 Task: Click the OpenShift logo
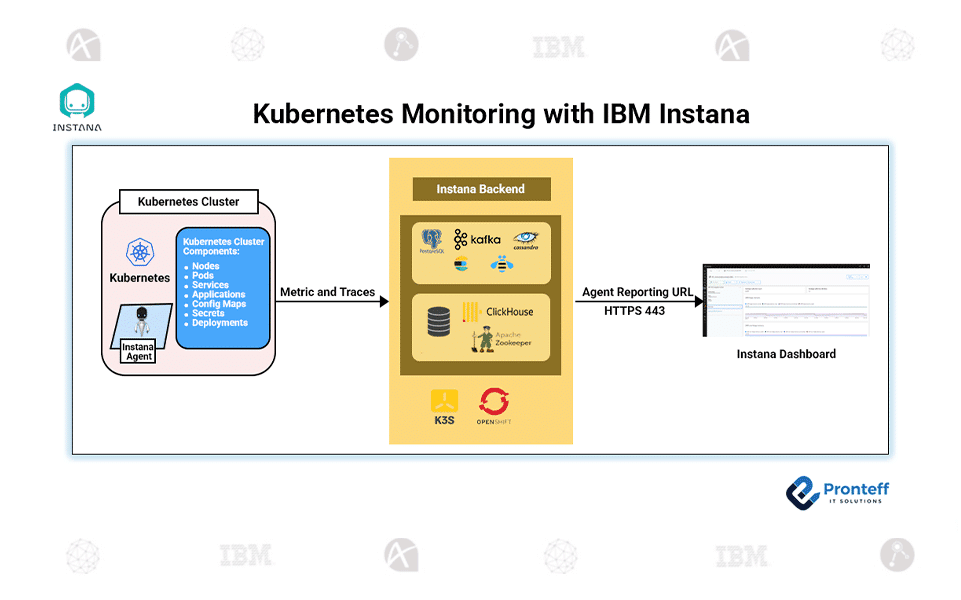pos(494,409)
